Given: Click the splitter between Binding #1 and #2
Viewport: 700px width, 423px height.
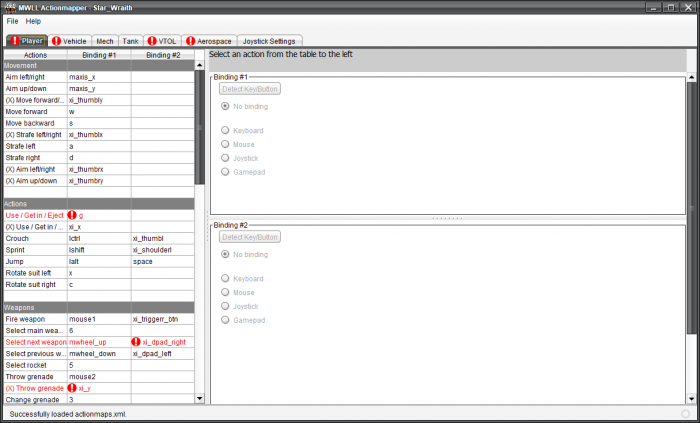Looking at the screenshot, I should (446, 217).
